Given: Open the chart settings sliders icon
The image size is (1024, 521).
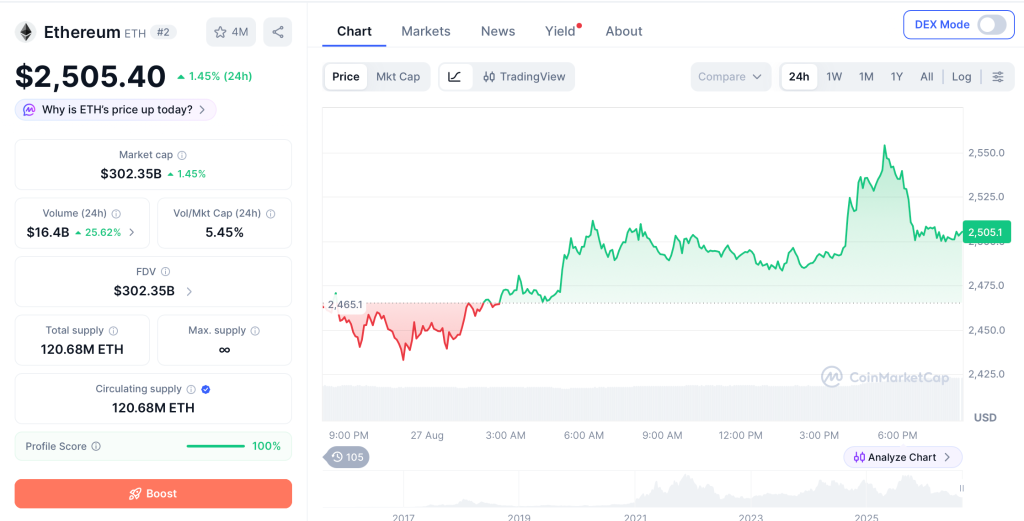Looking at the screenshot, I should click(998, 77).
